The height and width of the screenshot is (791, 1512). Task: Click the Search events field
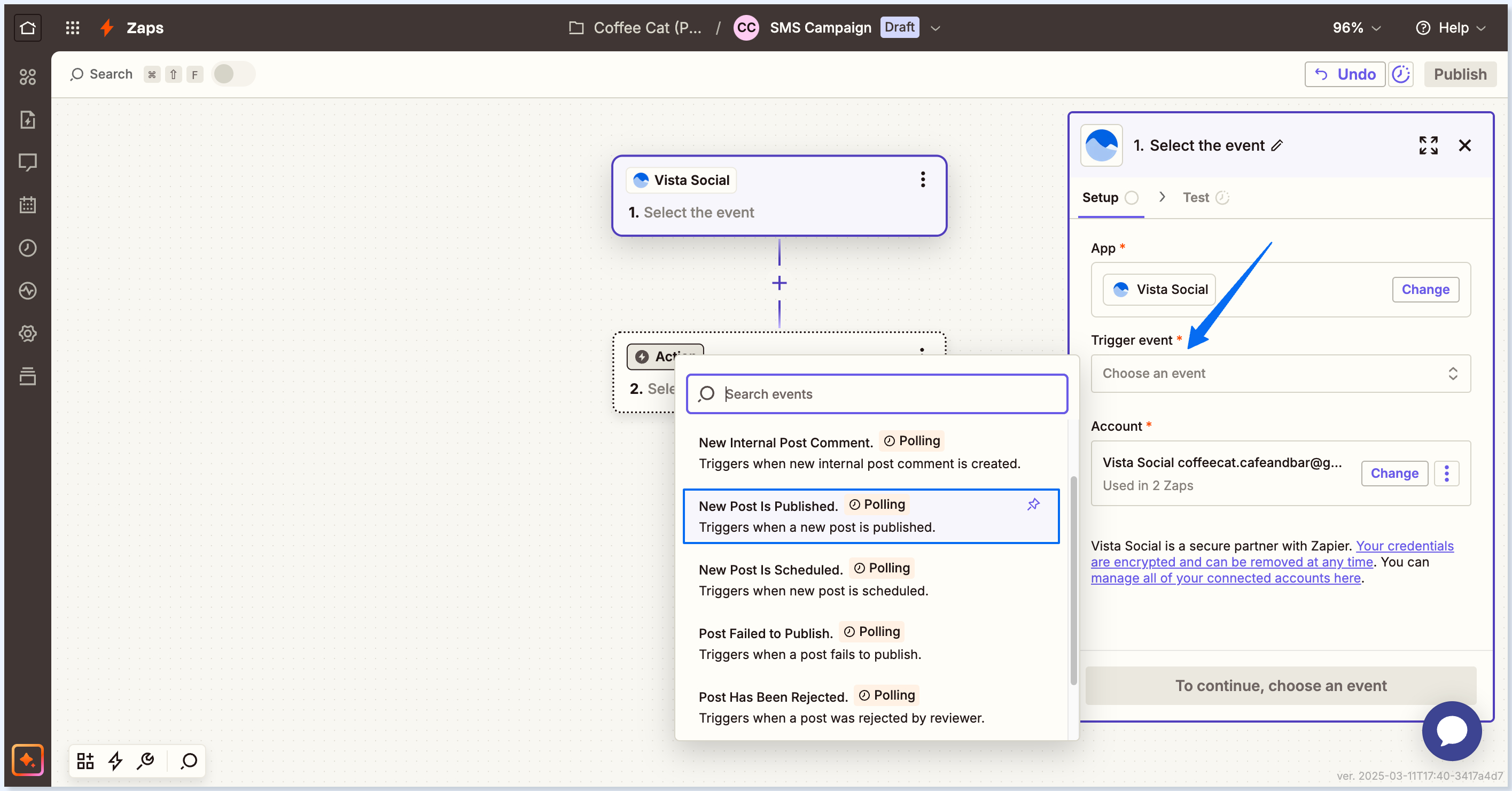click(877, 394)
